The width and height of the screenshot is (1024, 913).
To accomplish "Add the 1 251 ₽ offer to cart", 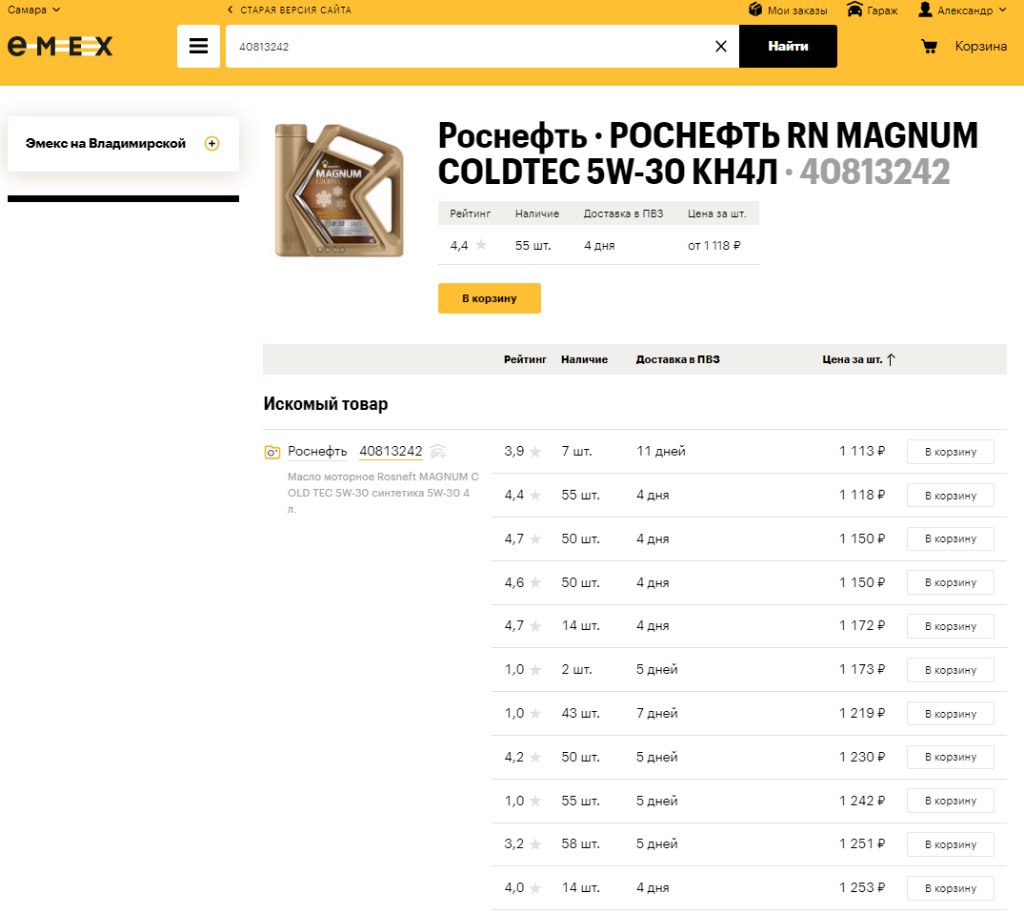I will (x=950, y=844).
